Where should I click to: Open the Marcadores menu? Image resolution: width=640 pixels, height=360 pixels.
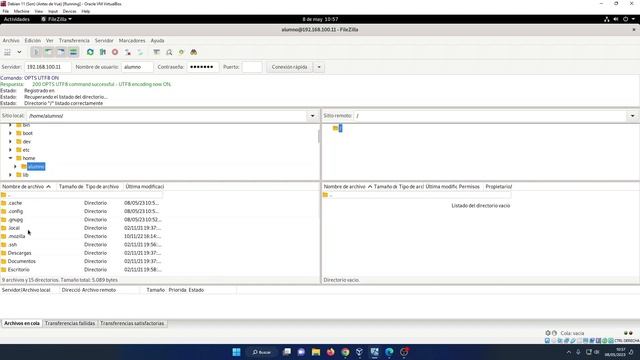132,40
